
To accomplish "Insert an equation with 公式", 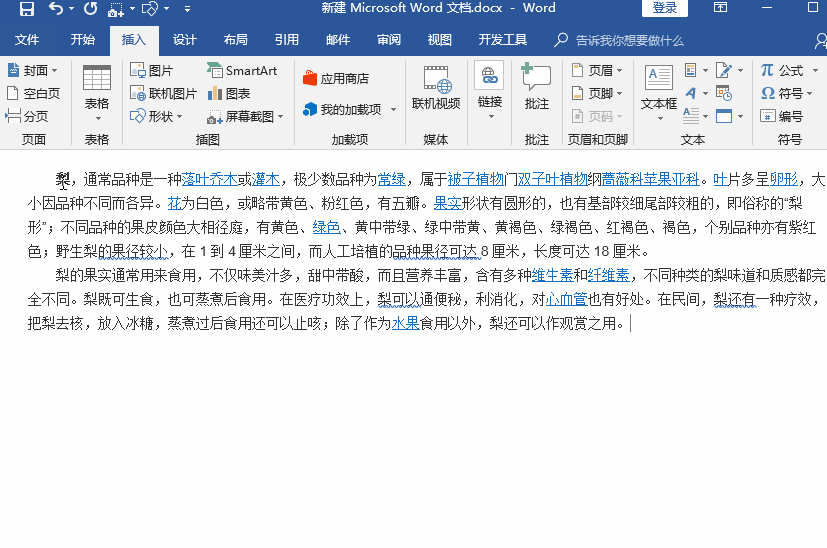I will pyautogui.click(x=782, y=70).
